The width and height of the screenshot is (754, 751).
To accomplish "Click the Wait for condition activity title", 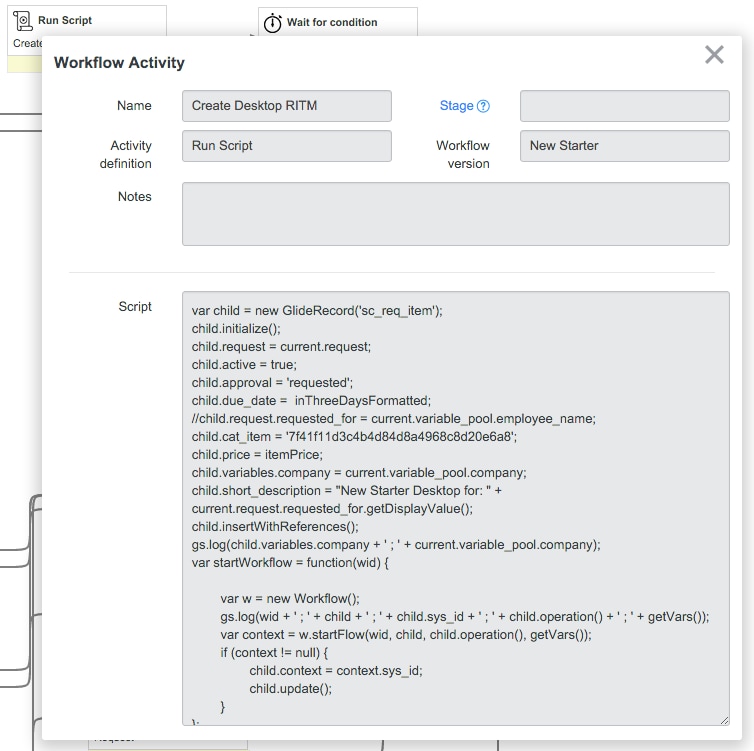I will coord(332,23).
